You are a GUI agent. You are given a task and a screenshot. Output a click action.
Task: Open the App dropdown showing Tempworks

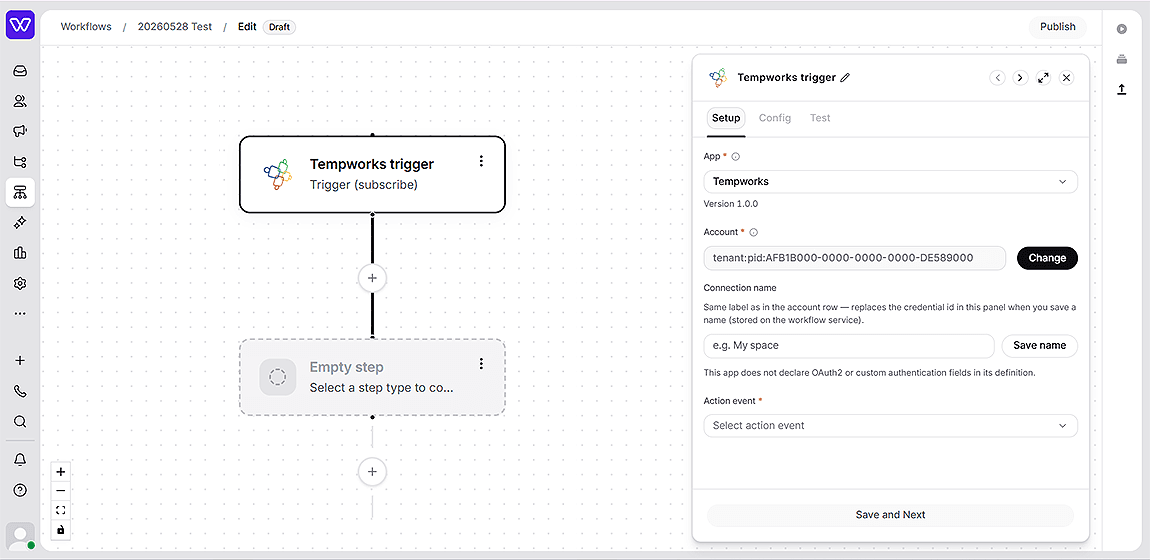pos(890,182)
